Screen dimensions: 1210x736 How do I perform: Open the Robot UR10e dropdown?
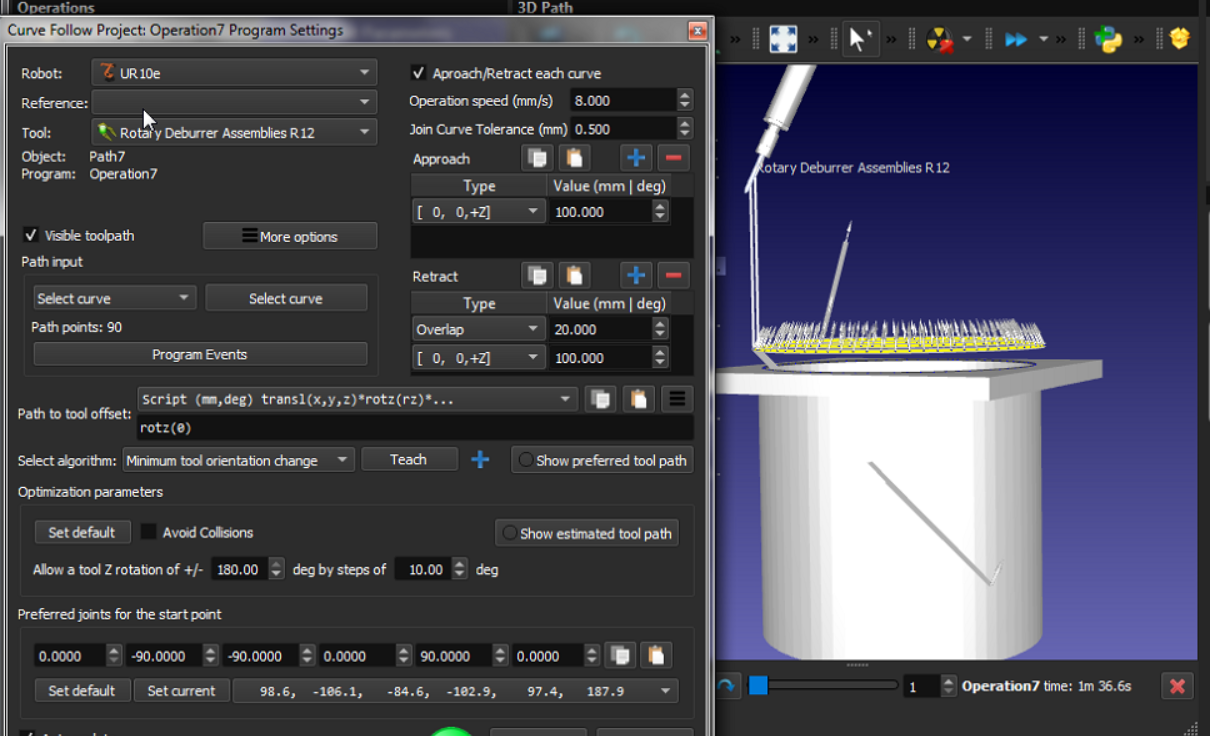234,73
